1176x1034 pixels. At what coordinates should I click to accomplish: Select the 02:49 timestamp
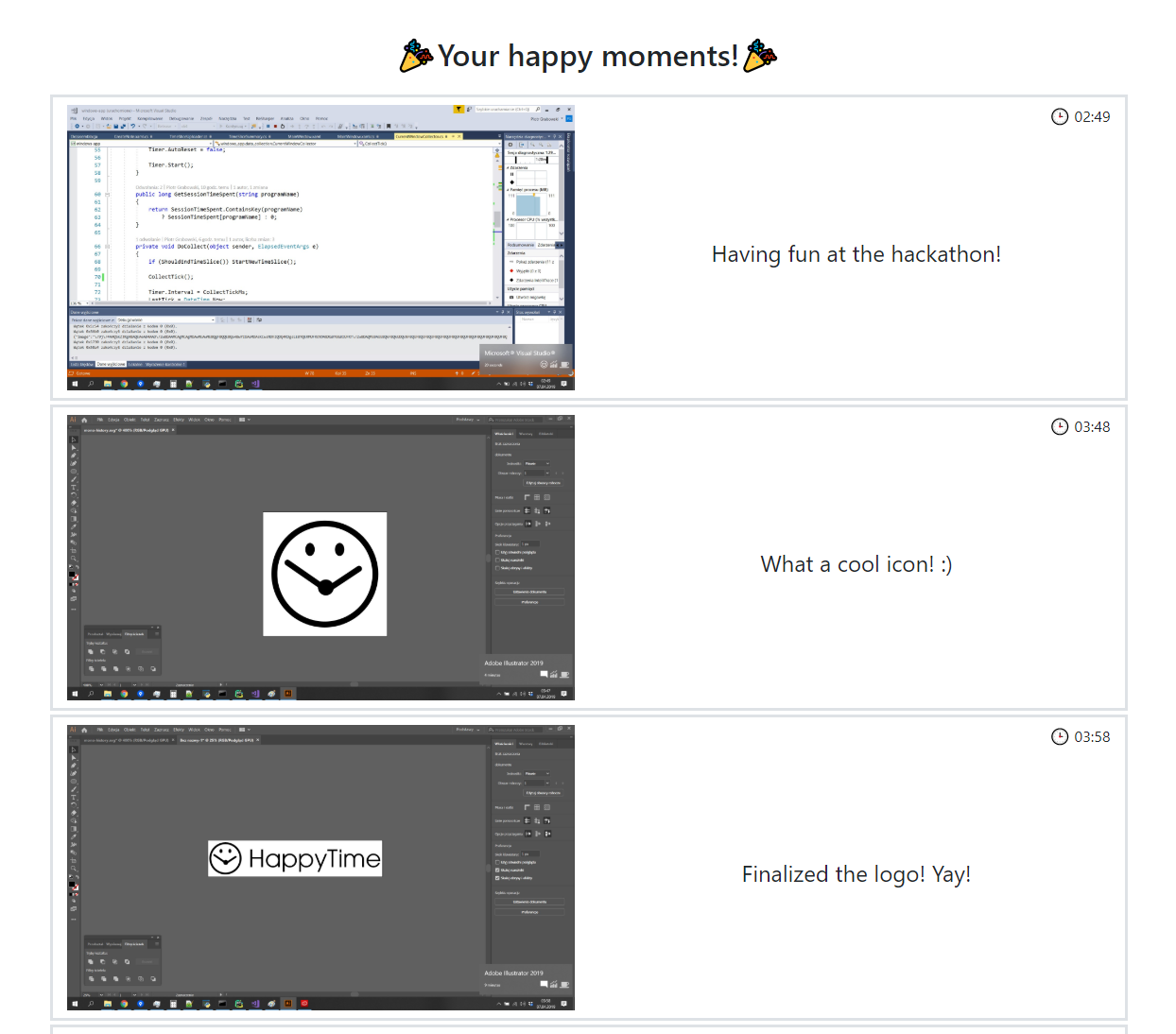[1092, 117]
